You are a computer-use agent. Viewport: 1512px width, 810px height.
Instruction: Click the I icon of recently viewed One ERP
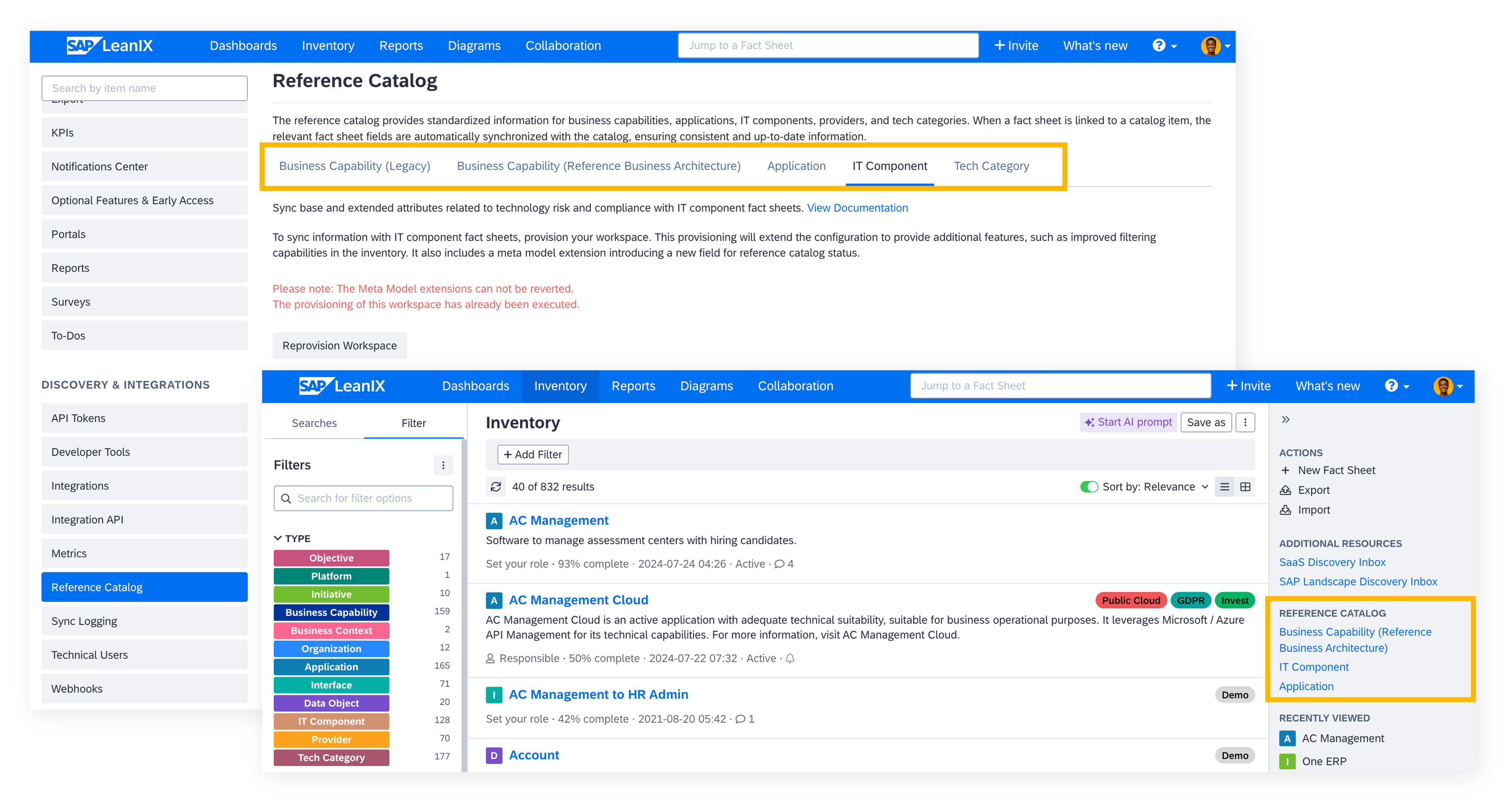pyautogui.click(x=1287, y=761)
